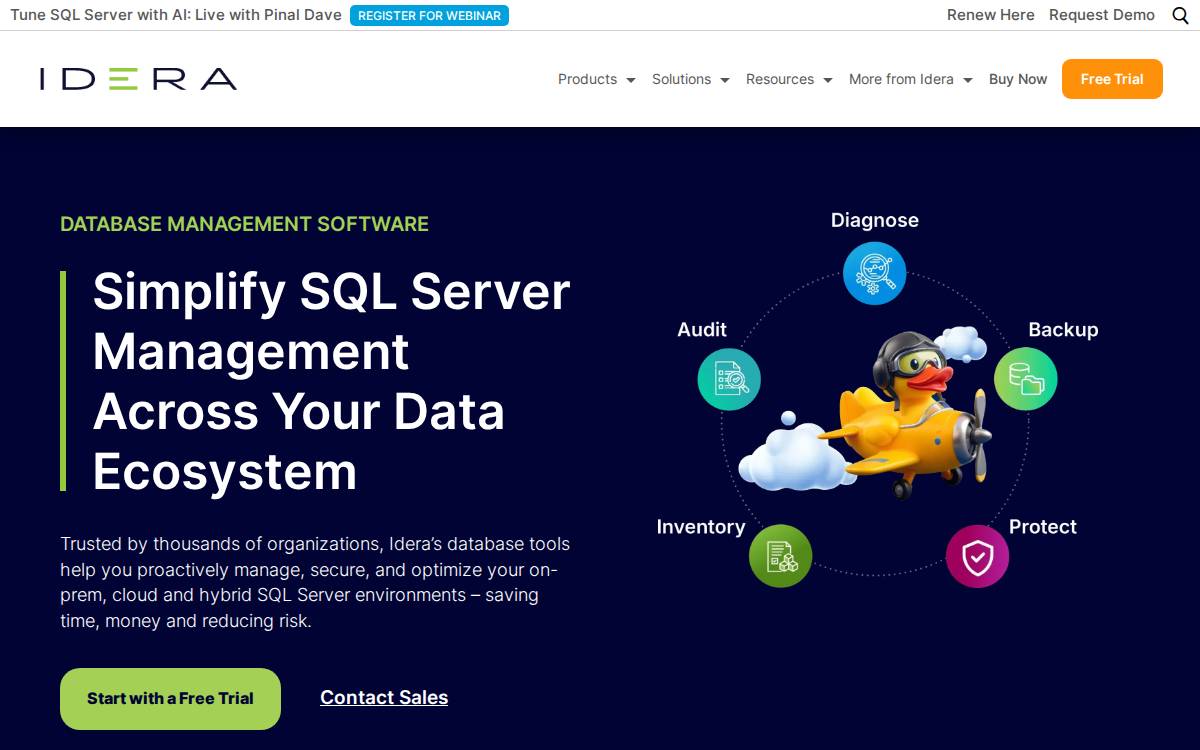Go to Buy Now
This screenshot has height=750, width=1200.
[x=1018, y=79]
